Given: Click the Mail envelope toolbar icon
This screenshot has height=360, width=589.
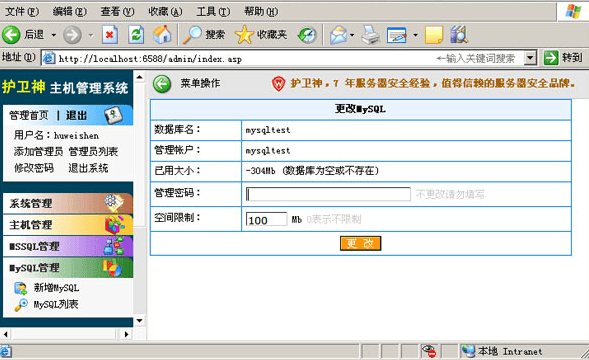Looking at the screenshot, I should pyautogui.click(x=338, y=35).
